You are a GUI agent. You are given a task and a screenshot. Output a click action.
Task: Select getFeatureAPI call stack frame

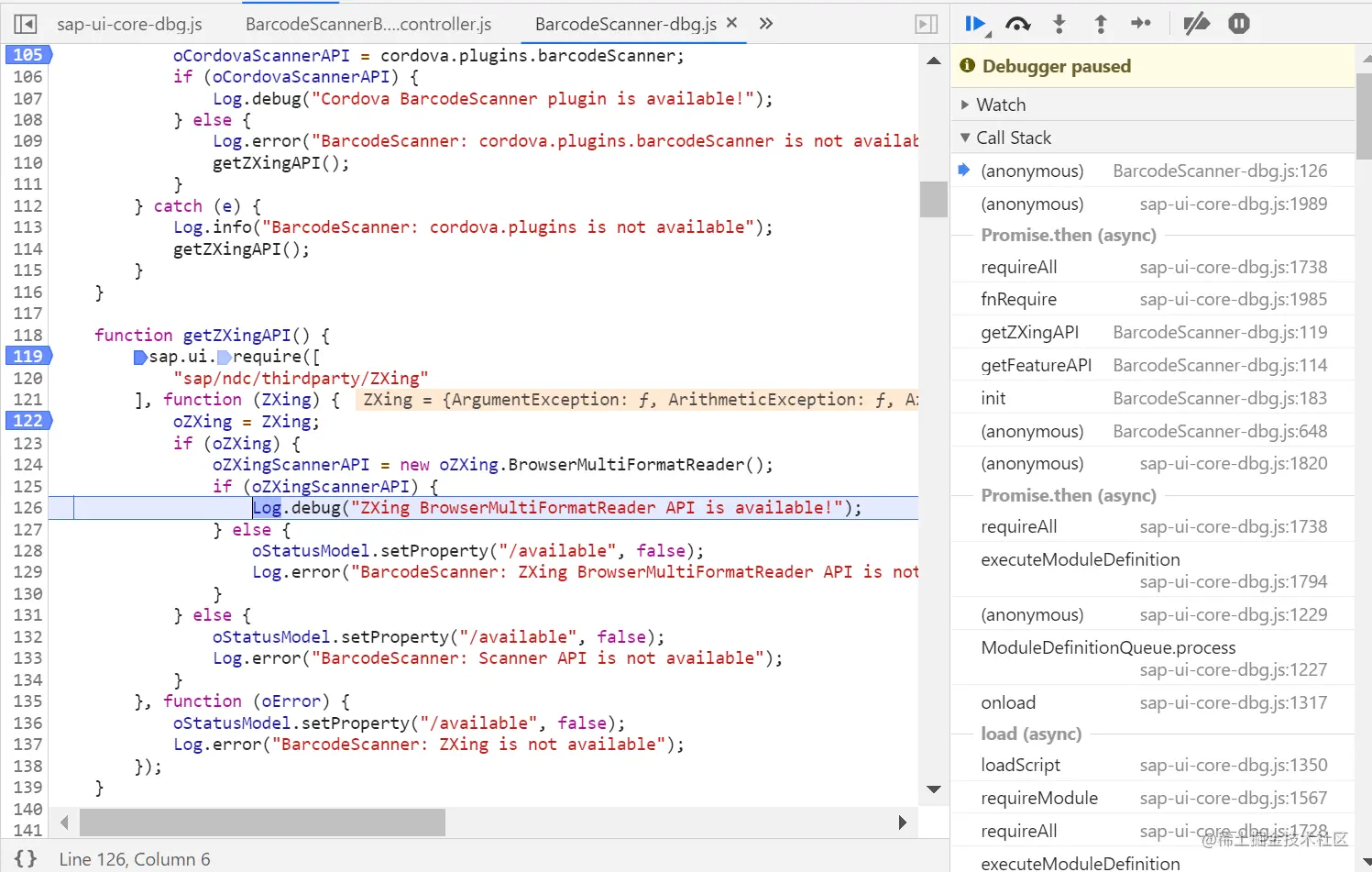pyautogui.click(x=1153, y=365)
